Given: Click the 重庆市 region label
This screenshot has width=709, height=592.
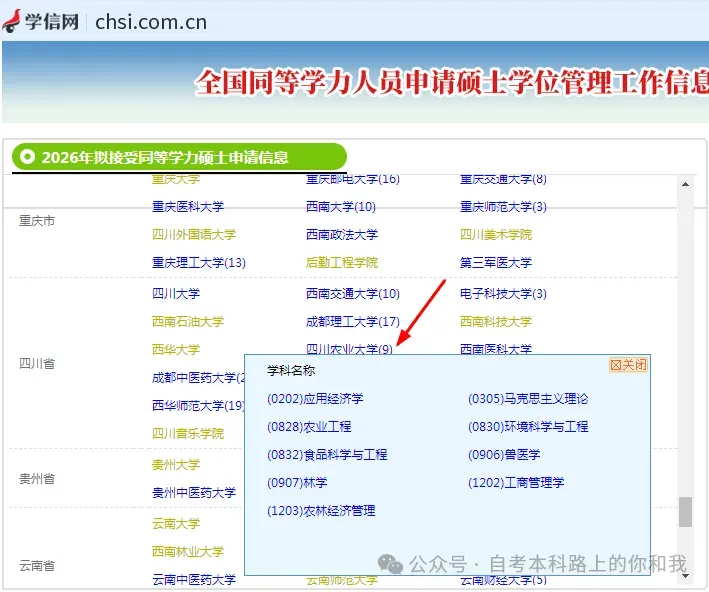Looking at the screenshot, I should pyautogui.click(x=37, y=221).
